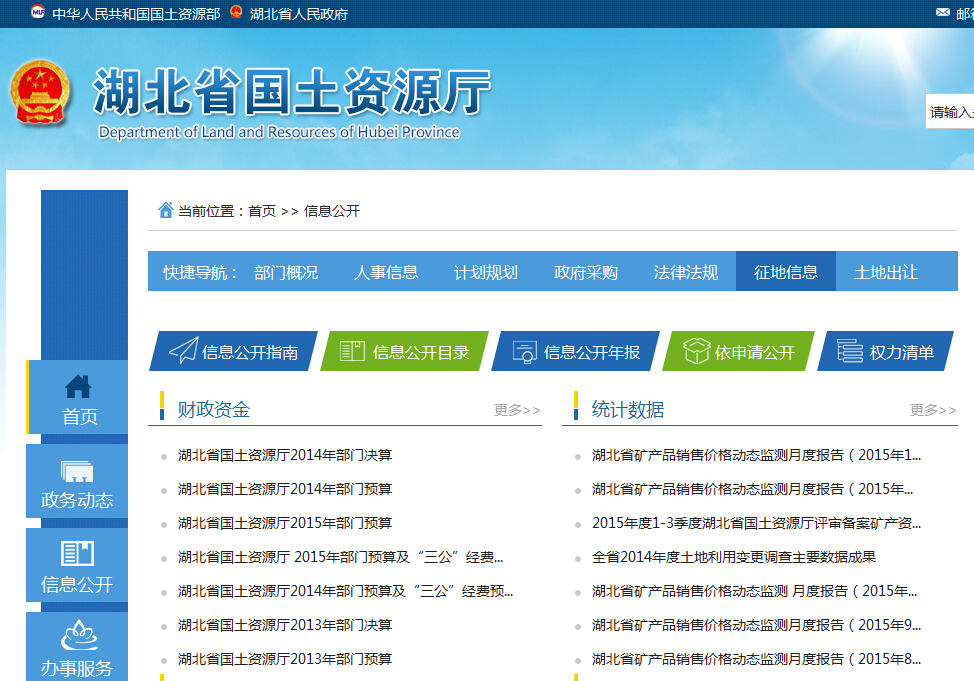Click the report icon on 信息公开年报
974x681 pixels.
click(x=524, y=351)
